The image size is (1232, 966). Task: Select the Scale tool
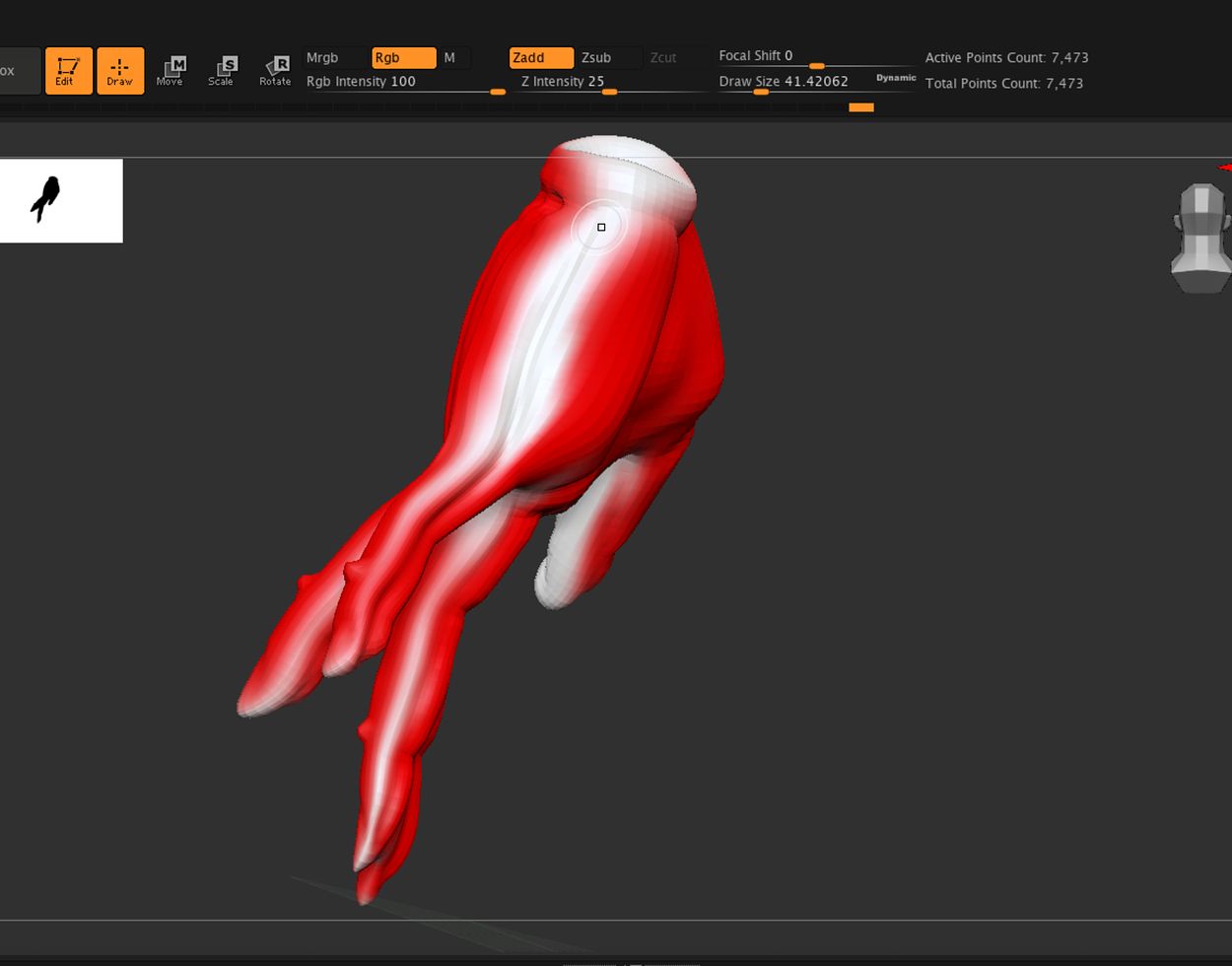tap(222, 71)
